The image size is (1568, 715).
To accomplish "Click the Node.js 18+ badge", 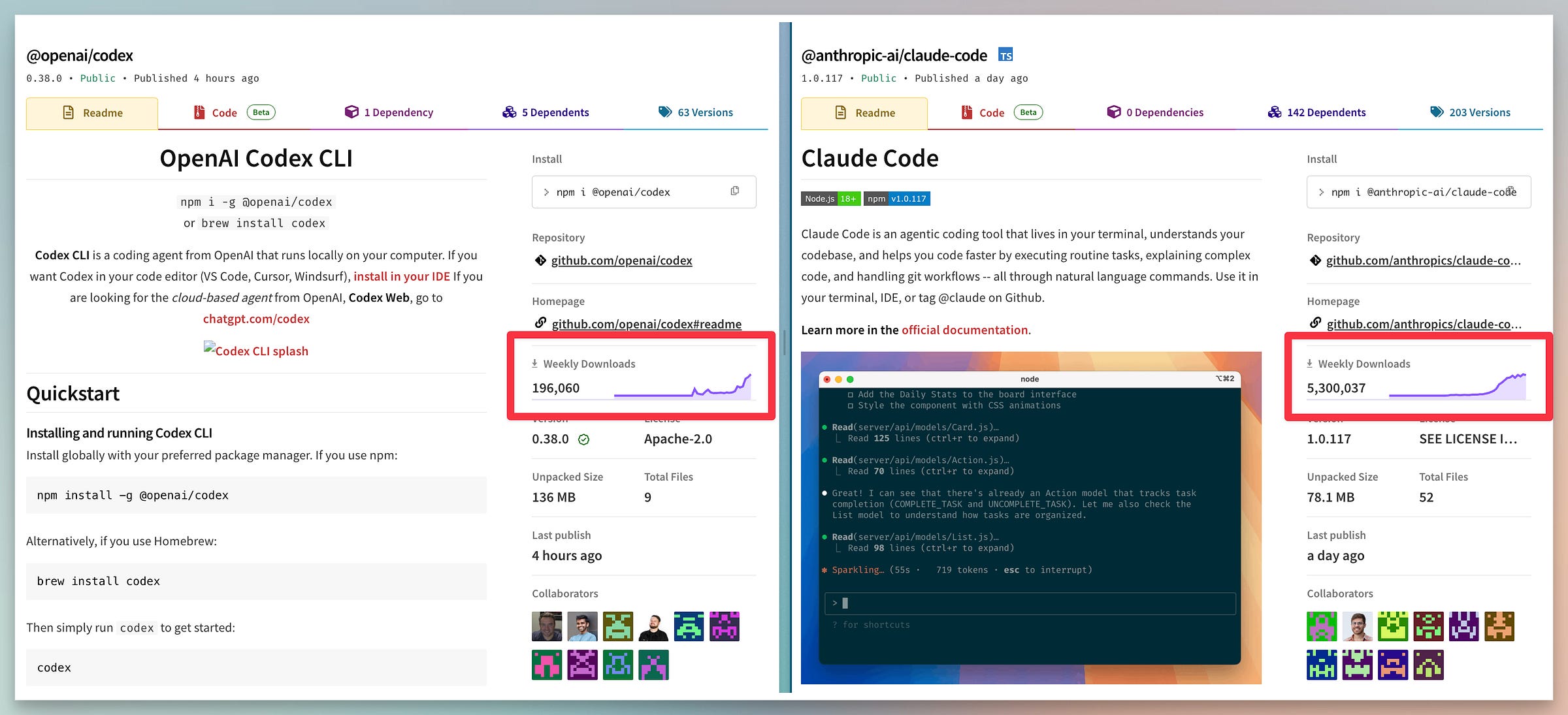I will (830, 199).
